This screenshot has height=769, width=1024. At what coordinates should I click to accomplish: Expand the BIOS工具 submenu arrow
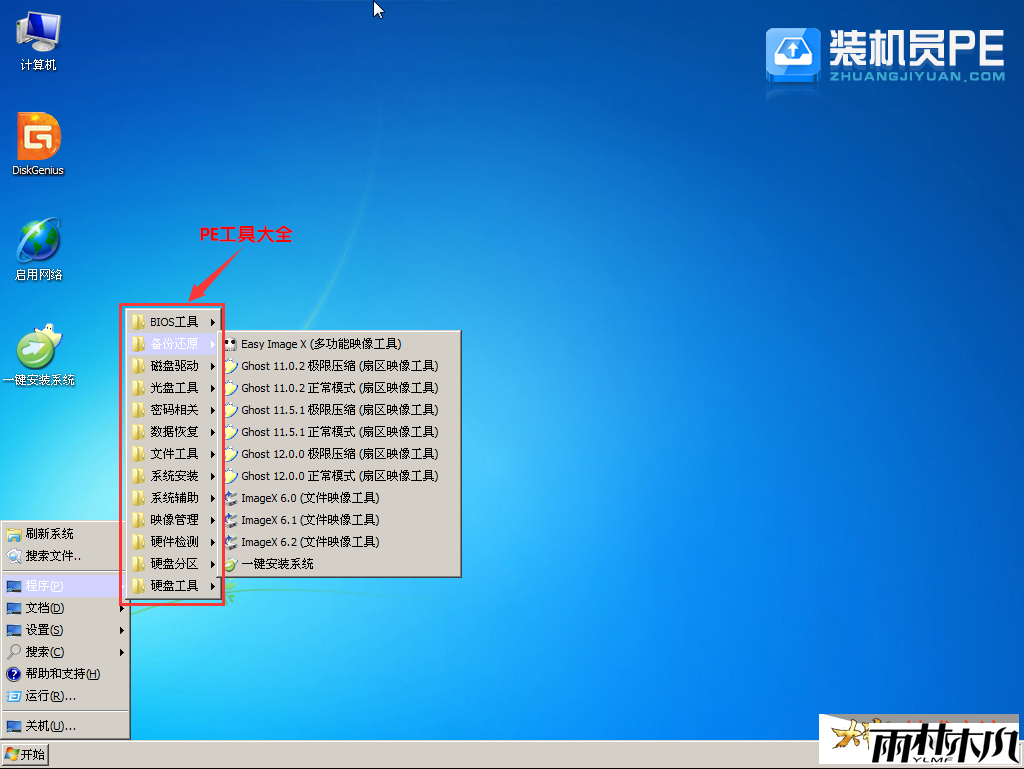point(213,322)
